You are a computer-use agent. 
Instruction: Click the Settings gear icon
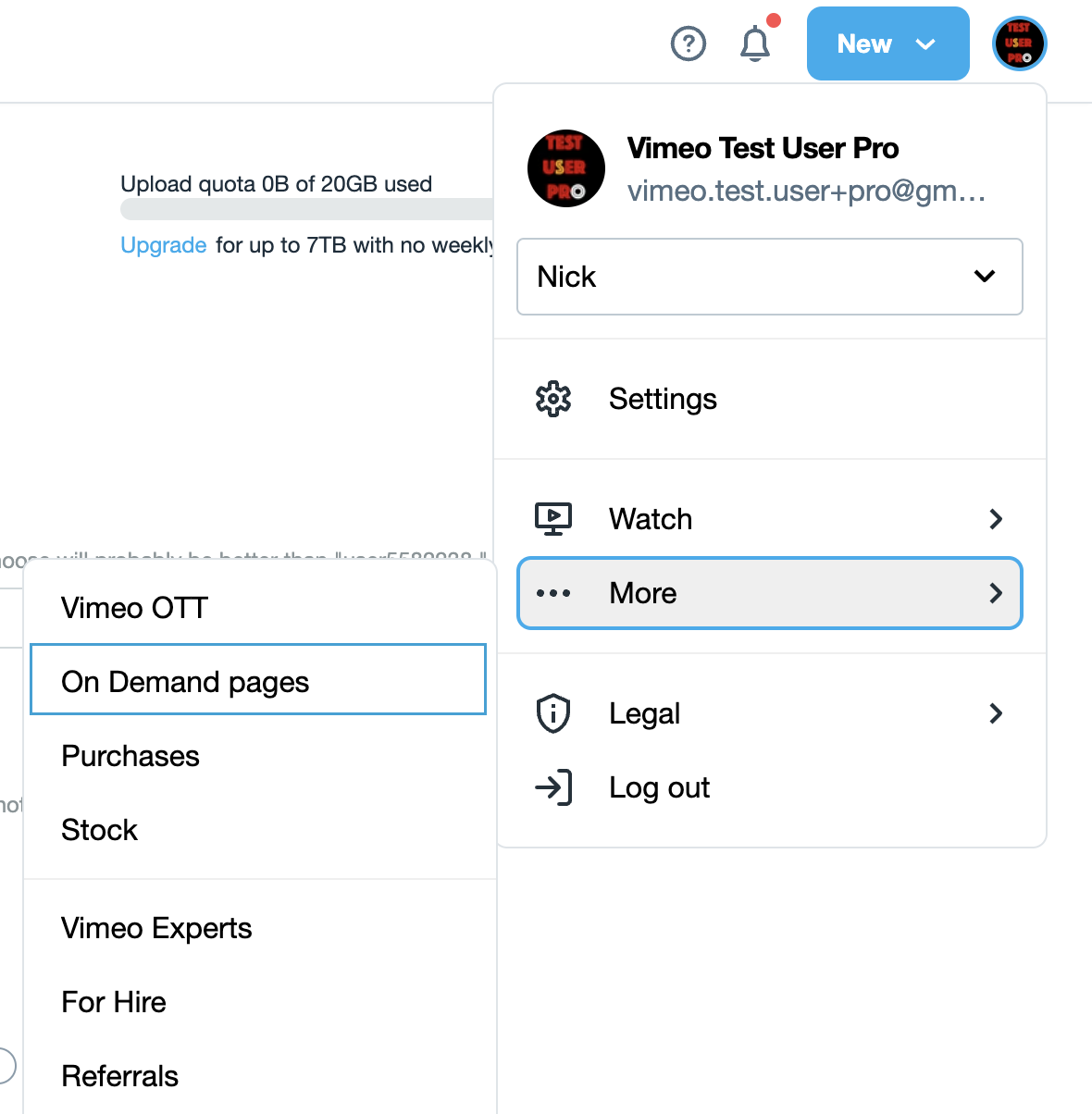pos(553,399)
